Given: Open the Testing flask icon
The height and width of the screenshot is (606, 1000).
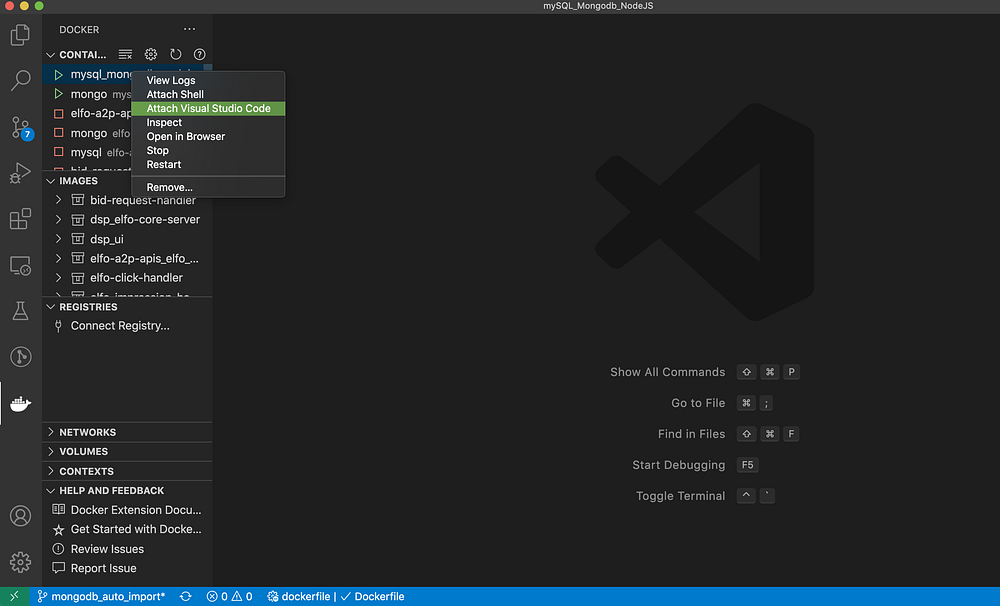Looking at the screenshot, I should 20,311.
